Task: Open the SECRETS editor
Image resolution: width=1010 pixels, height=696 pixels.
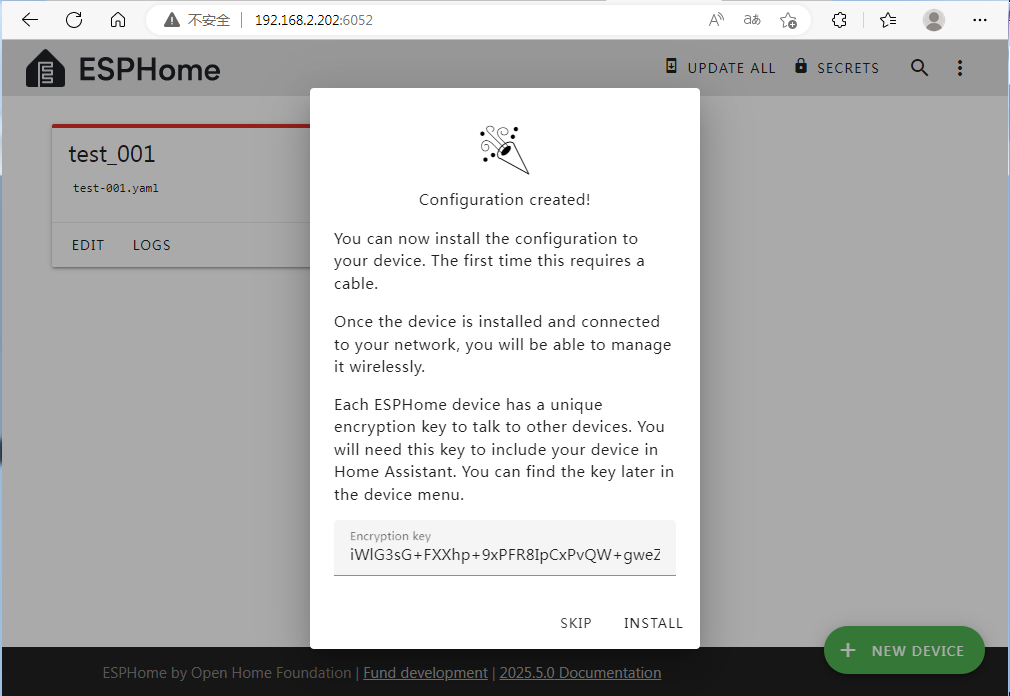Action: click(837, 68)
